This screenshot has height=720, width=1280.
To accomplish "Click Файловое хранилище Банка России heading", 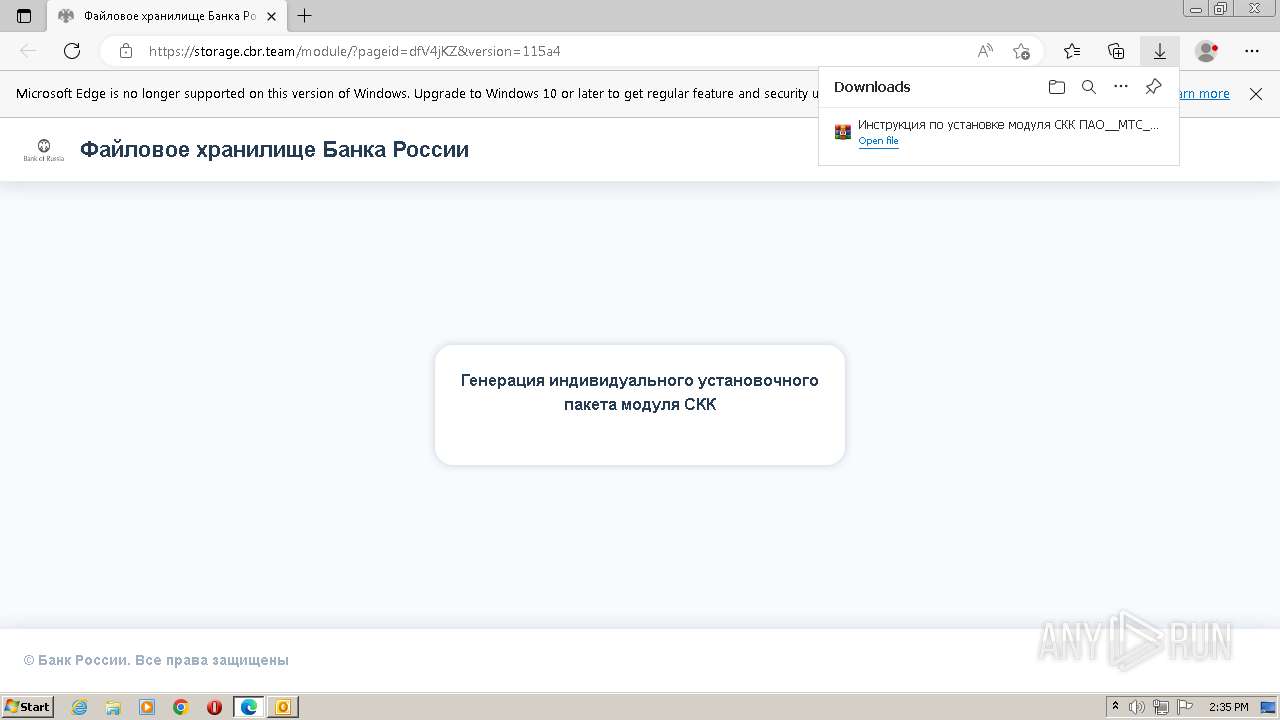I will [274, 150].
